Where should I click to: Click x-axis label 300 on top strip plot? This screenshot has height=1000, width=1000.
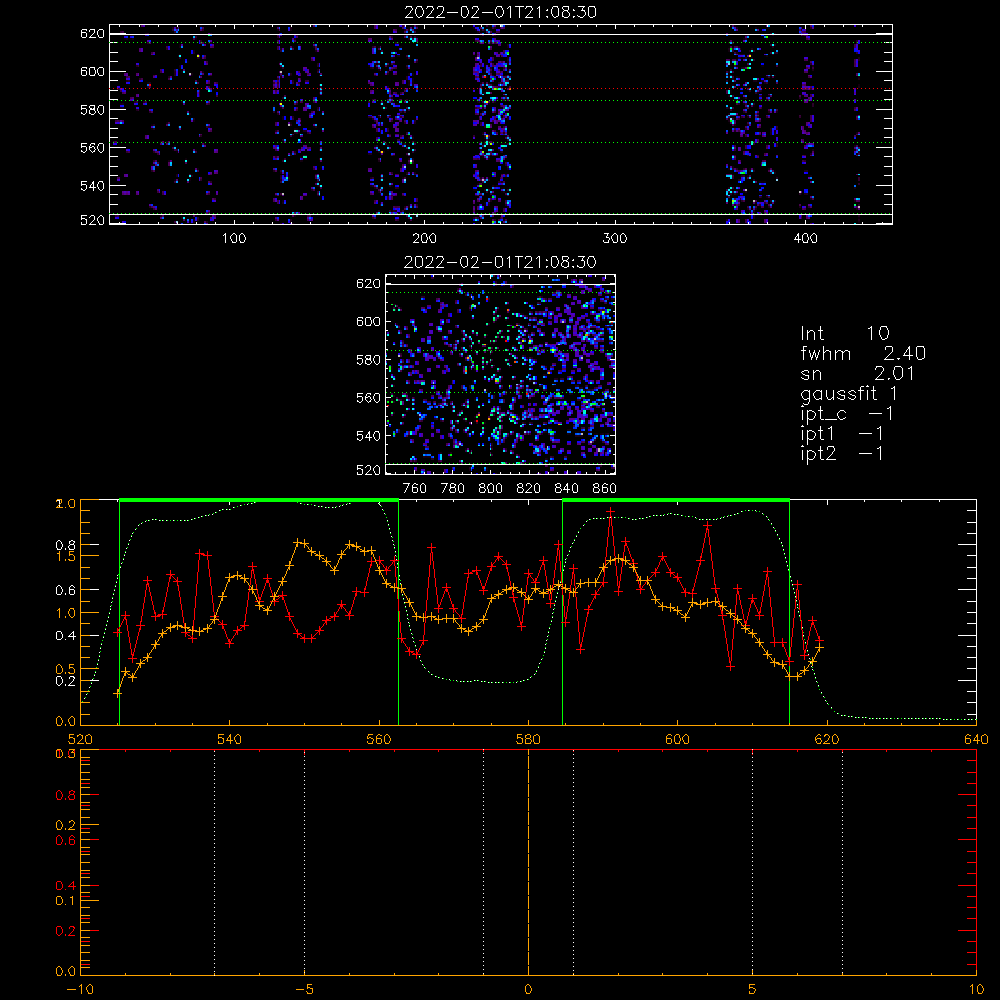tap(615, 239)
